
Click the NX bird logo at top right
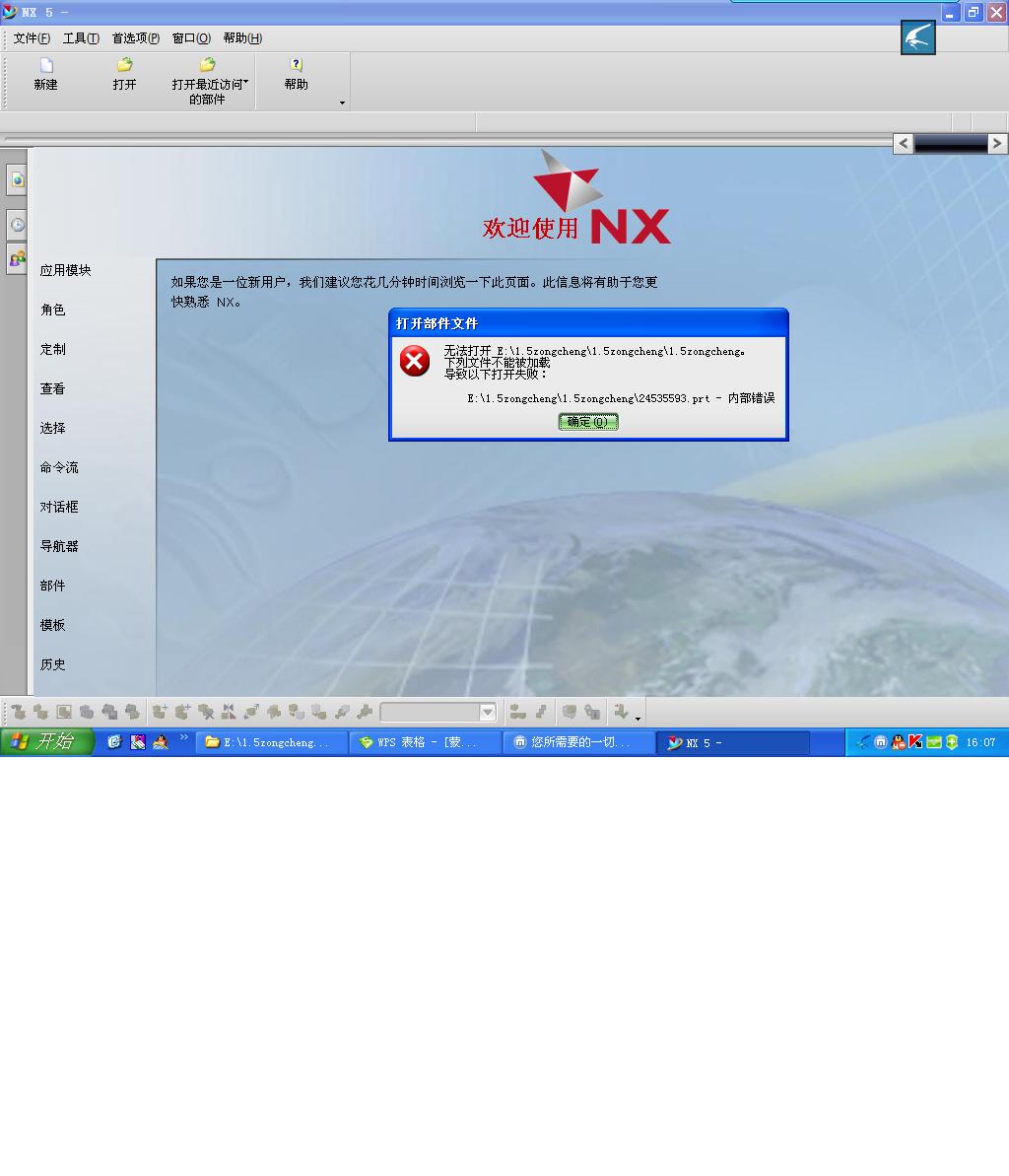pyautogui.click(x=917, y=38)
